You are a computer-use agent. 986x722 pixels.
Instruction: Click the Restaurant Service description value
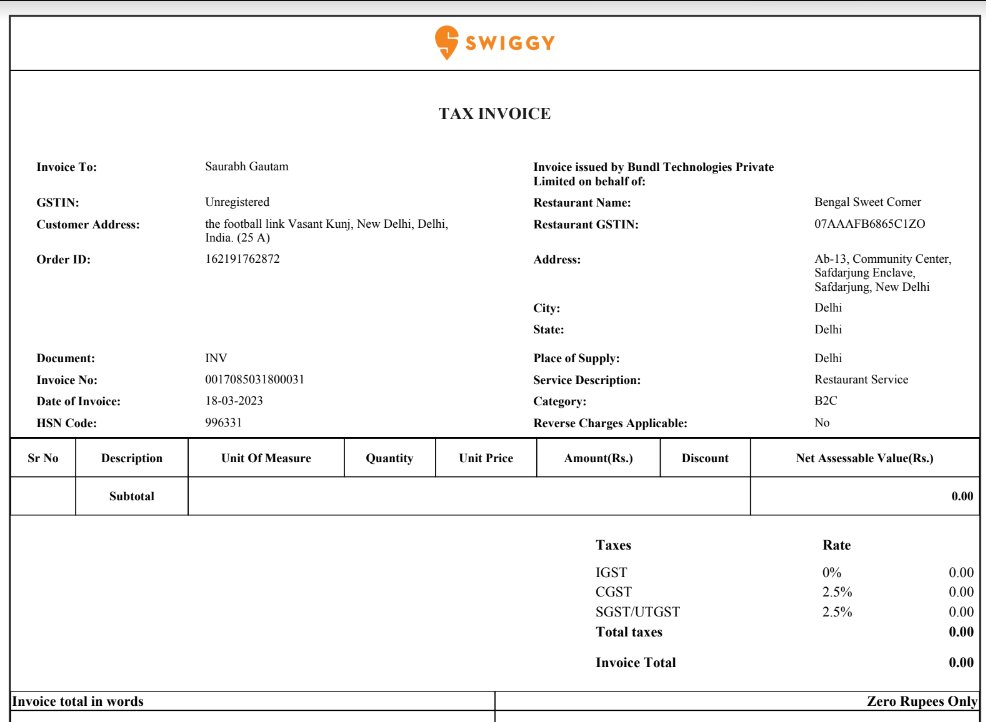pos(861,379)
